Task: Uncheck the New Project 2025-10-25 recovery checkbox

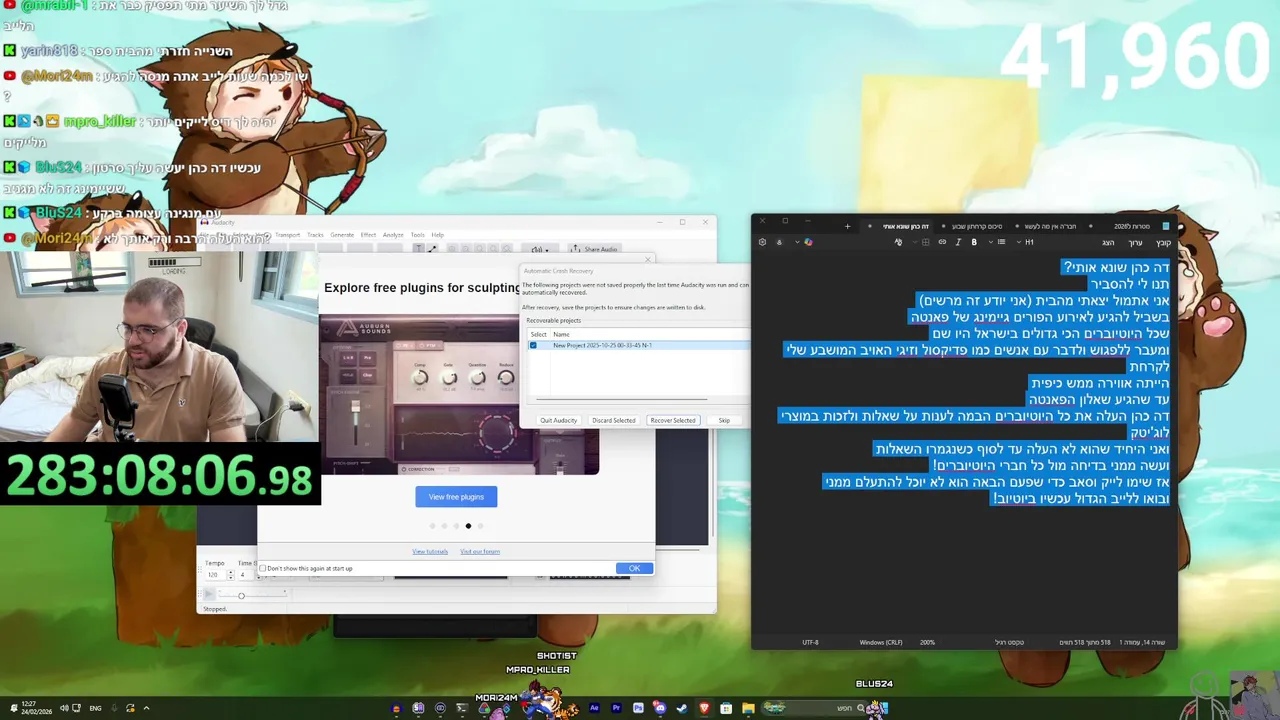Action: coord(533,345)
